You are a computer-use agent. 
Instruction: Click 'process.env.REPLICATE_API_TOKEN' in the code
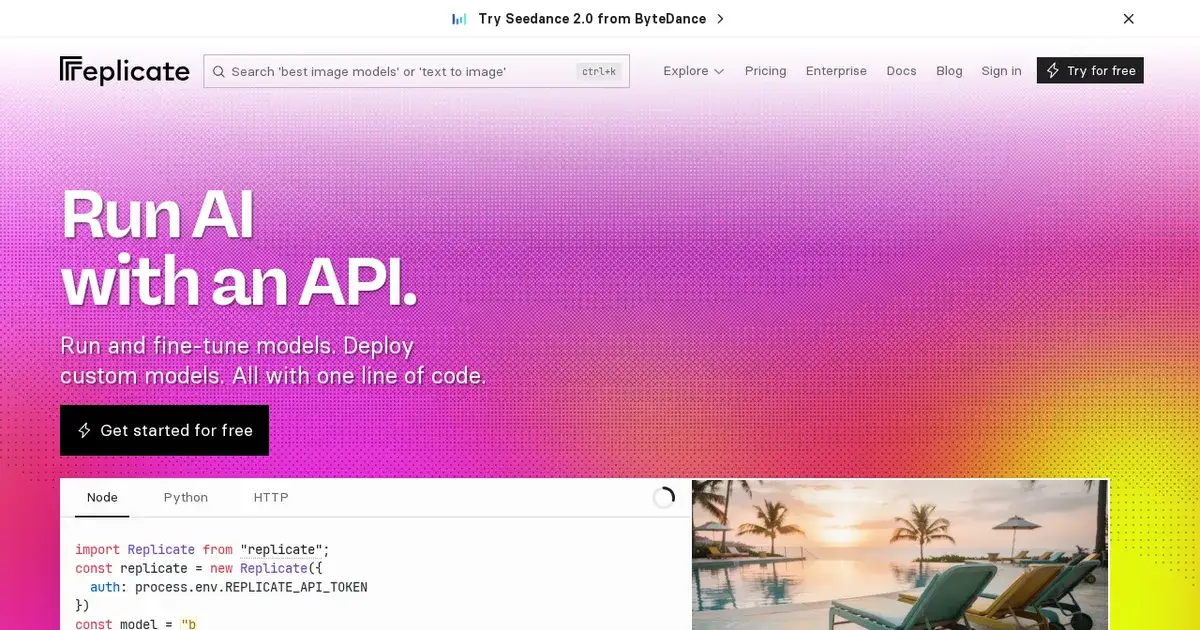pyautogui.click(x=251, y=587)
